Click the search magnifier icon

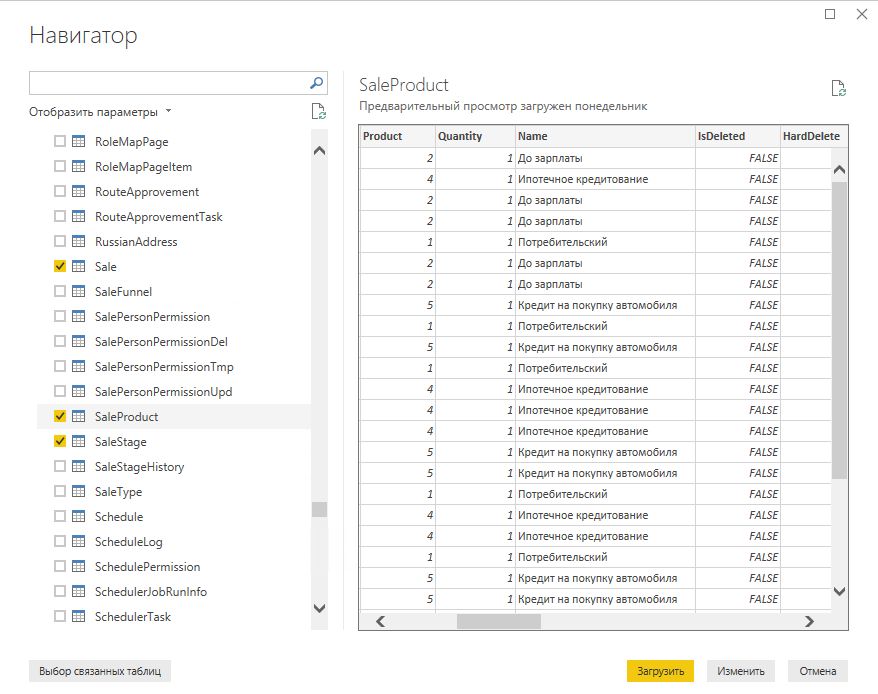(x=316, y=83)
